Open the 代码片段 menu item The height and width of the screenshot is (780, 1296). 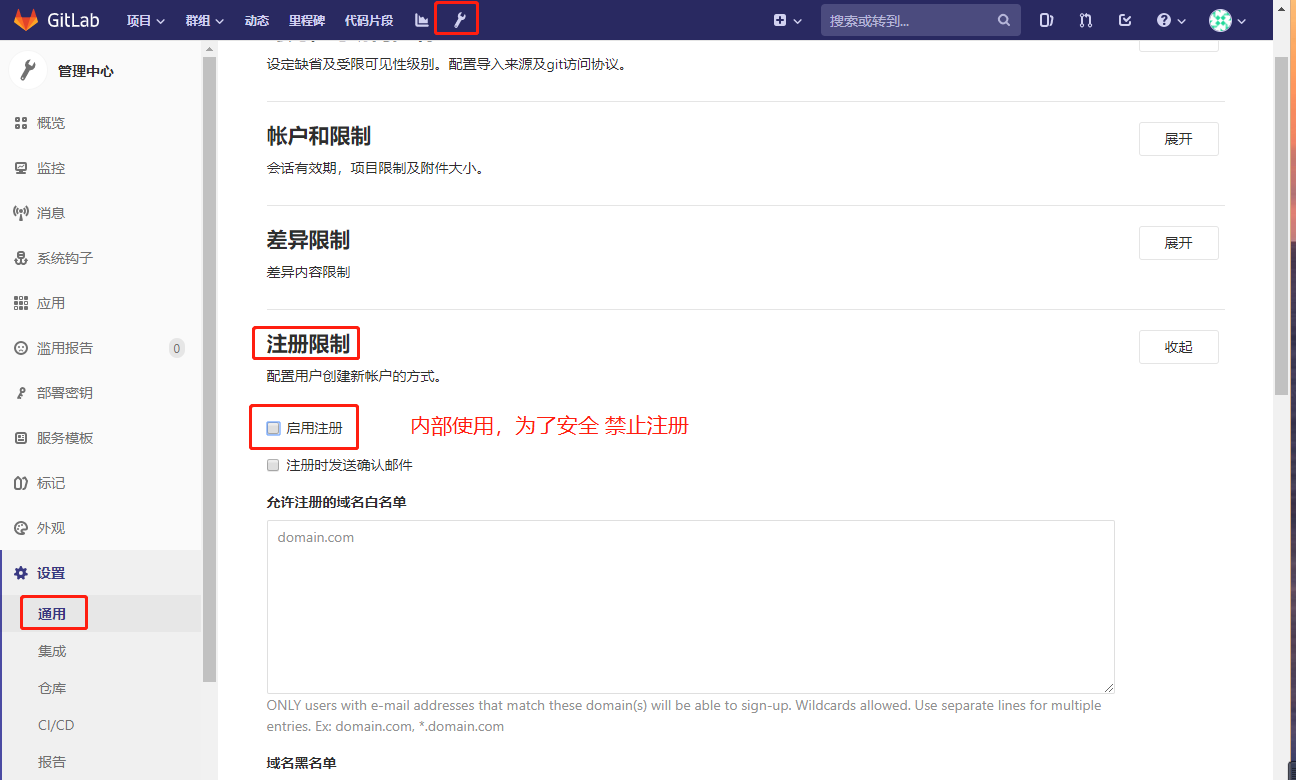[x=369, y=20]
